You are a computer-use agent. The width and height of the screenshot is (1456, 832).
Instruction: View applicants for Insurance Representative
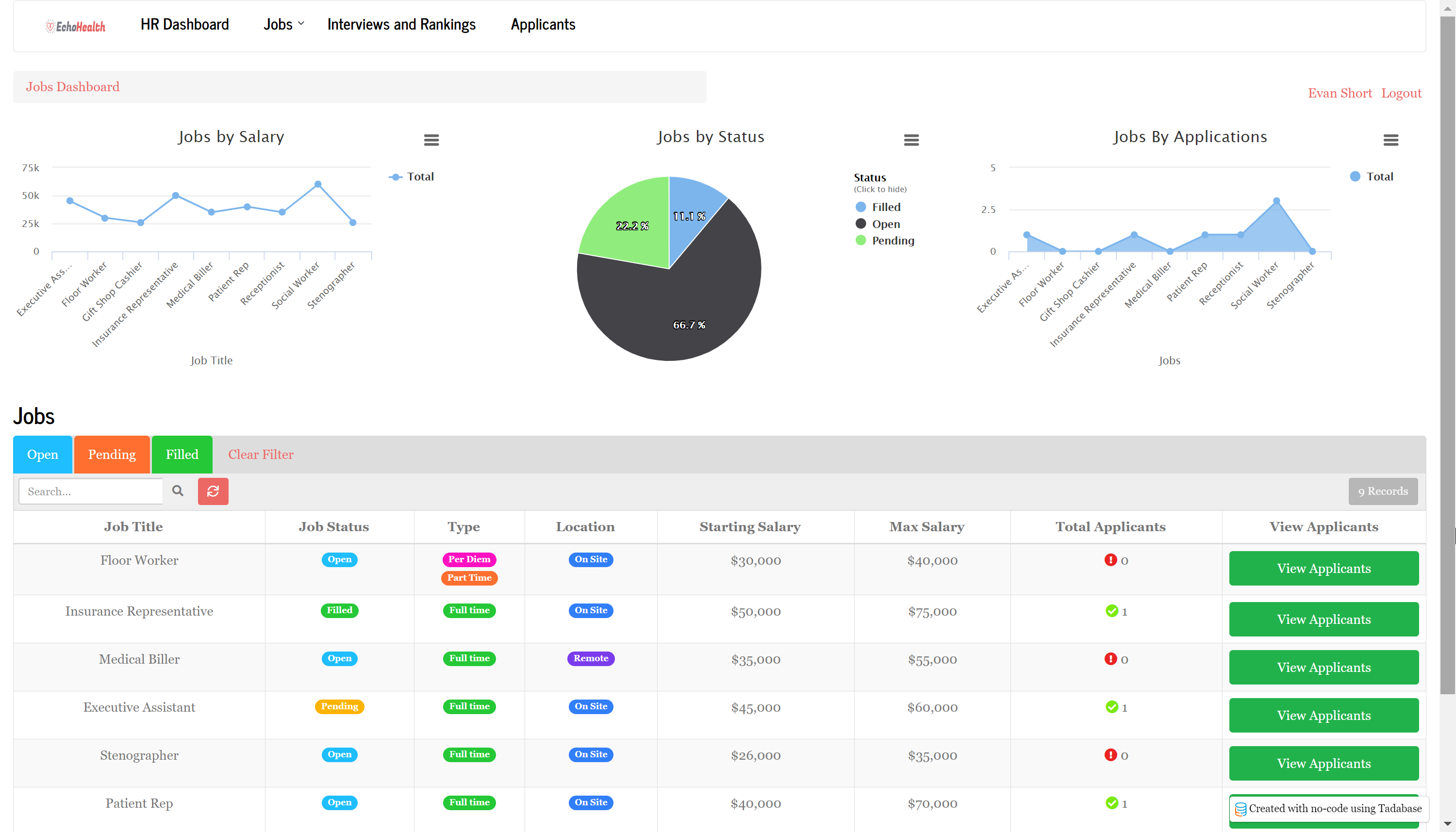click(x=1324, y=619)
